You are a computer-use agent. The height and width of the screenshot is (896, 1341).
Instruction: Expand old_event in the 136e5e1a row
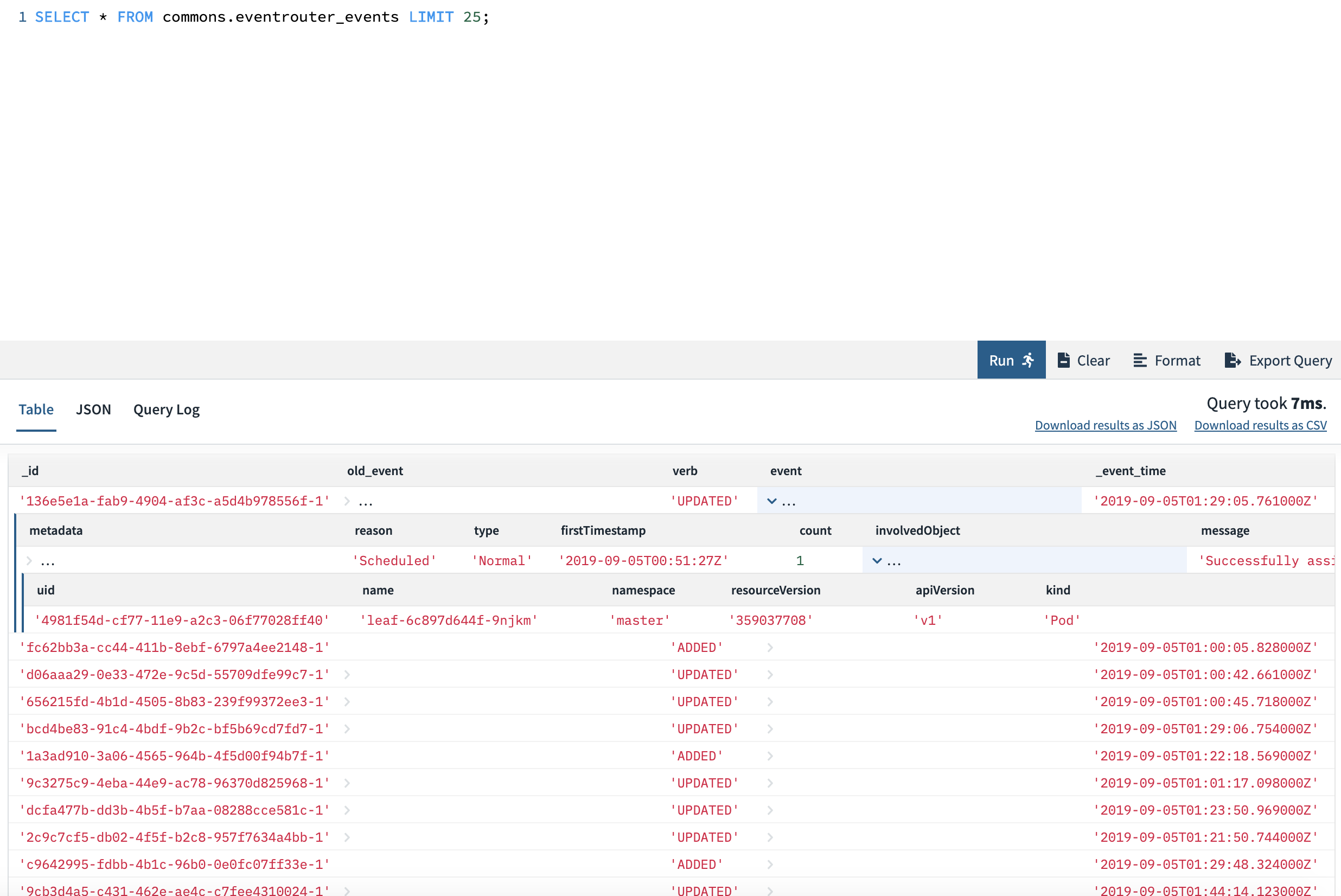pyautogui.click(x=347, y=501)
